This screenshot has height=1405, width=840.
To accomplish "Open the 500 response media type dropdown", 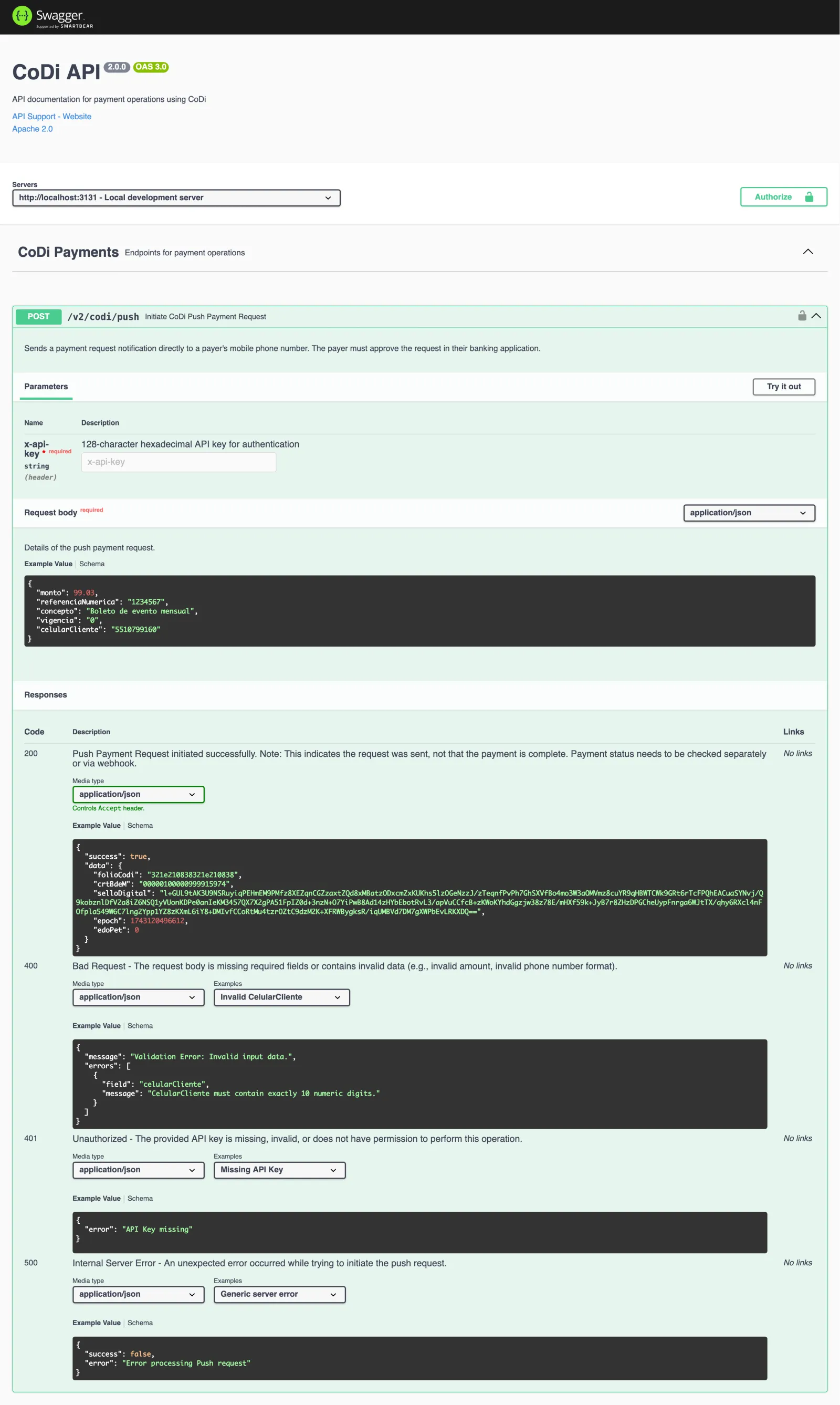I will (138, 1294).
